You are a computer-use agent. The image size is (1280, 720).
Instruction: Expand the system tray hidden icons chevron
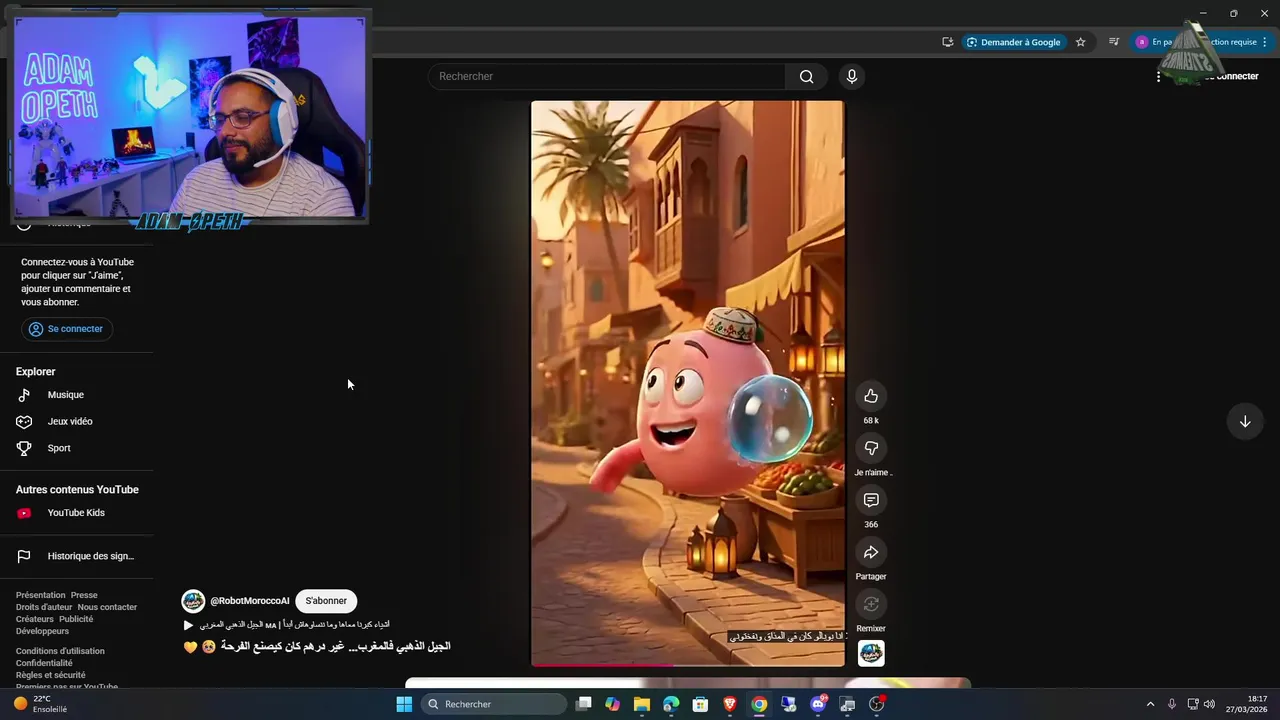click(1150, 704)
